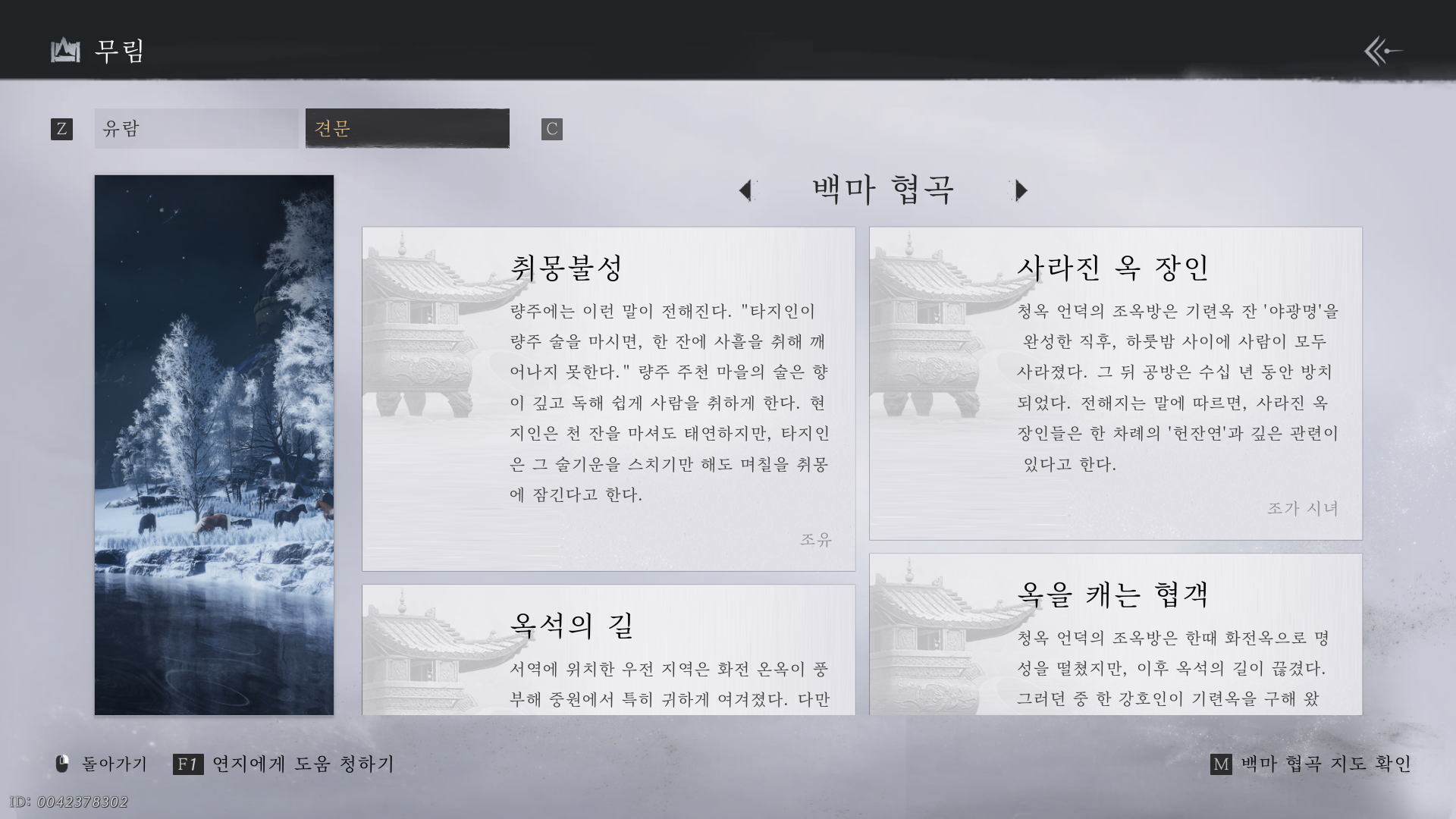Screen dimensions: 1456x819
Task: Open the 사라진 옥 장인 lore card
Action: (x=1116, y=383)
